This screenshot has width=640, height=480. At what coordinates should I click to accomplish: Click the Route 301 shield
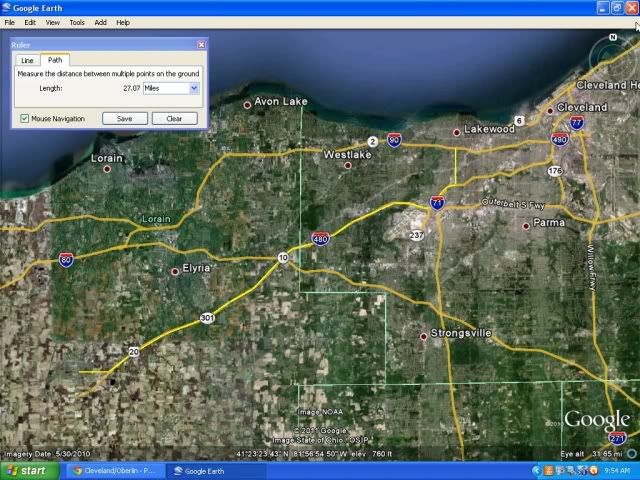click(x=207, y=318)
